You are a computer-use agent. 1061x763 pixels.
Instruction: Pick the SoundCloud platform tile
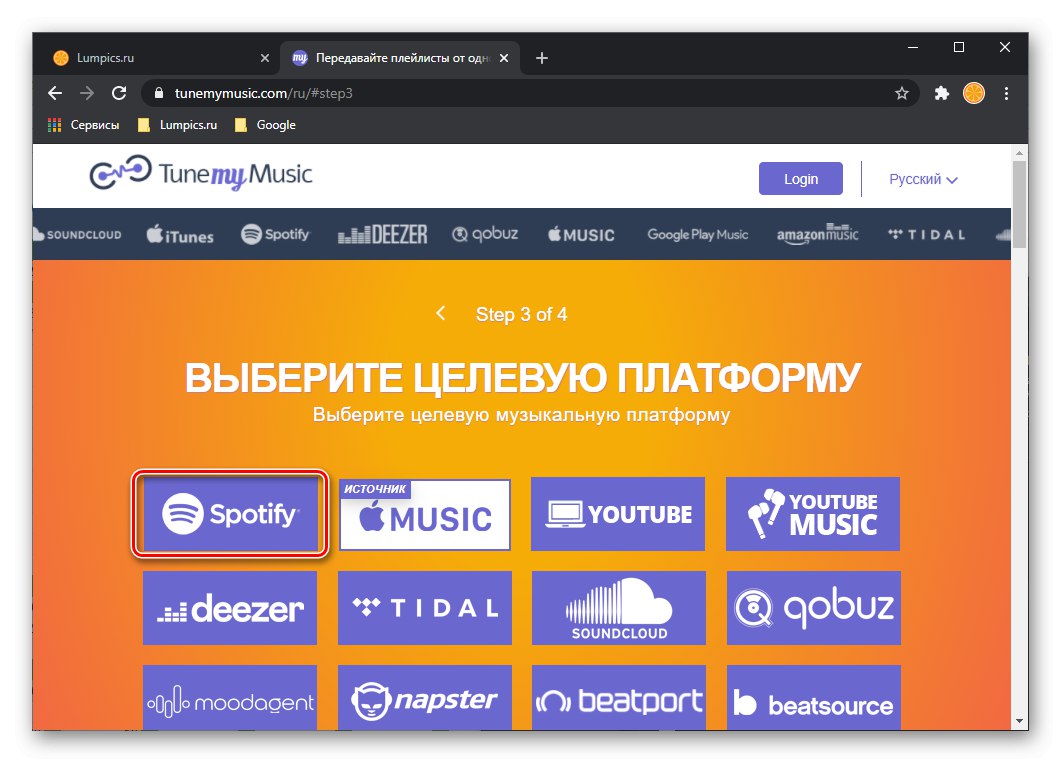coord(618,607)
